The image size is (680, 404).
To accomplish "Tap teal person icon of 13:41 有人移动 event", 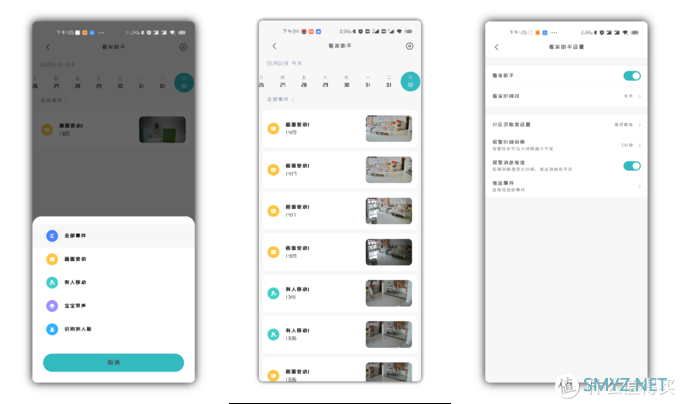I will (273, 293).
